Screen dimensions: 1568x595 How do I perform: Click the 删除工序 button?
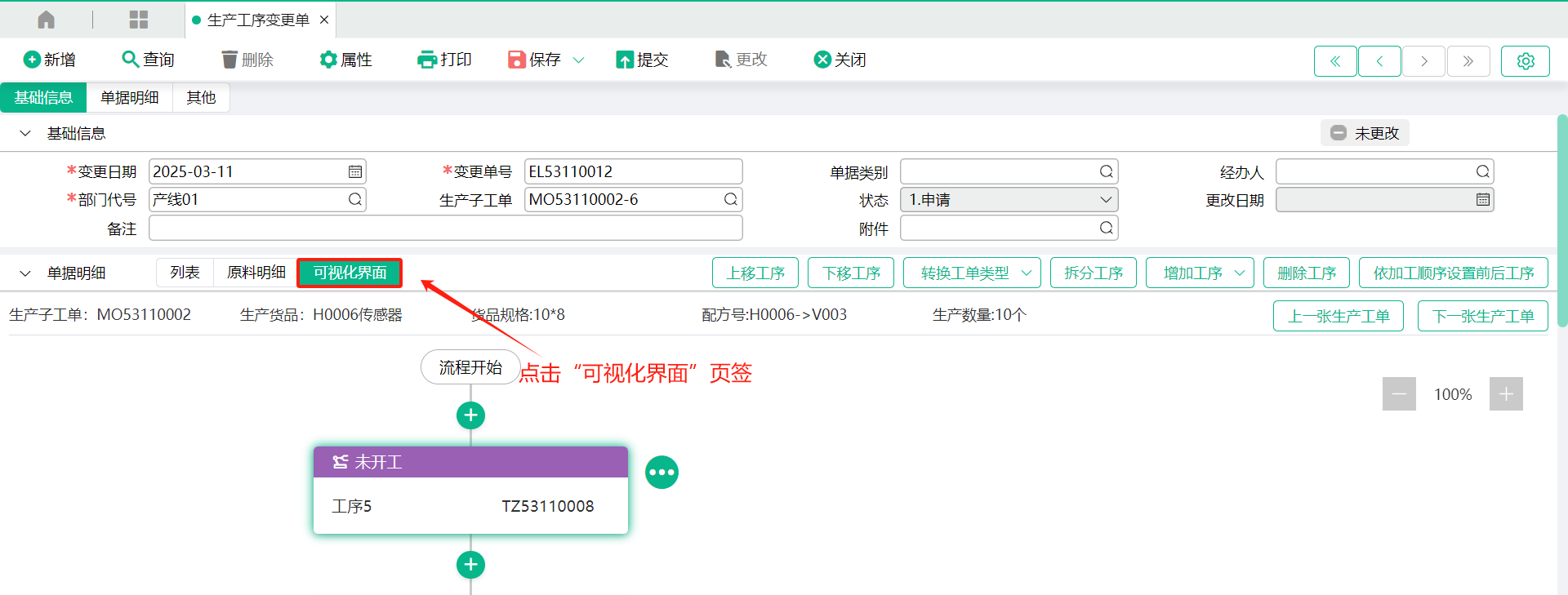coord(1307,273)
